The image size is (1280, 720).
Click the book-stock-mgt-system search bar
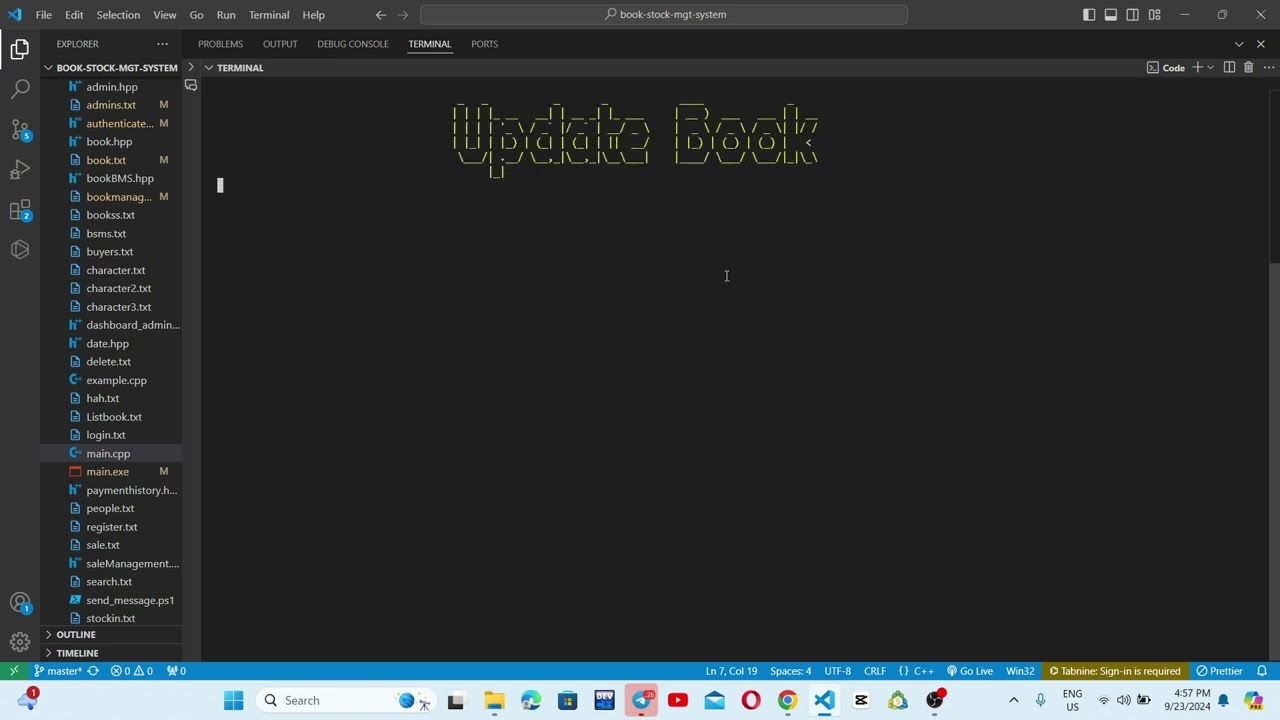664,15
